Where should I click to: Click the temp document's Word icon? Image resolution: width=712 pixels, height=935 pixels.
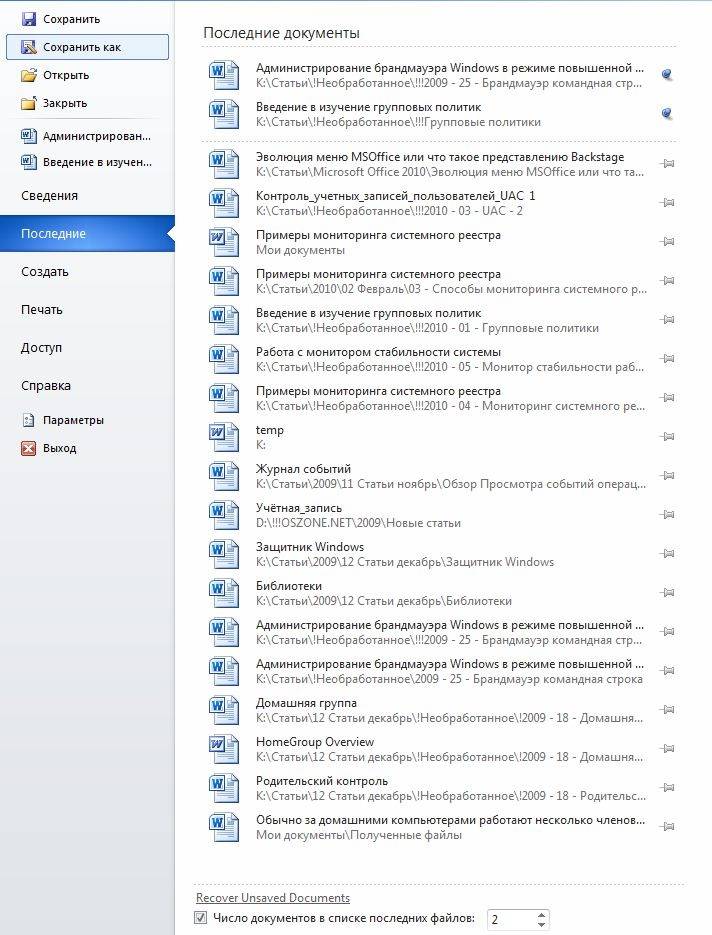[x=224, y=437]
